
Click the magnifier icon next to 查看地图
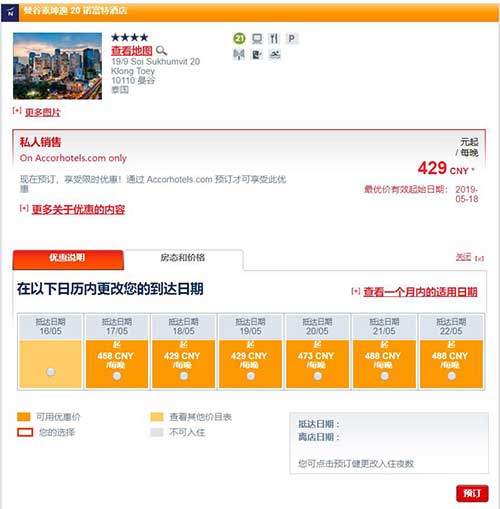[161, 50]
